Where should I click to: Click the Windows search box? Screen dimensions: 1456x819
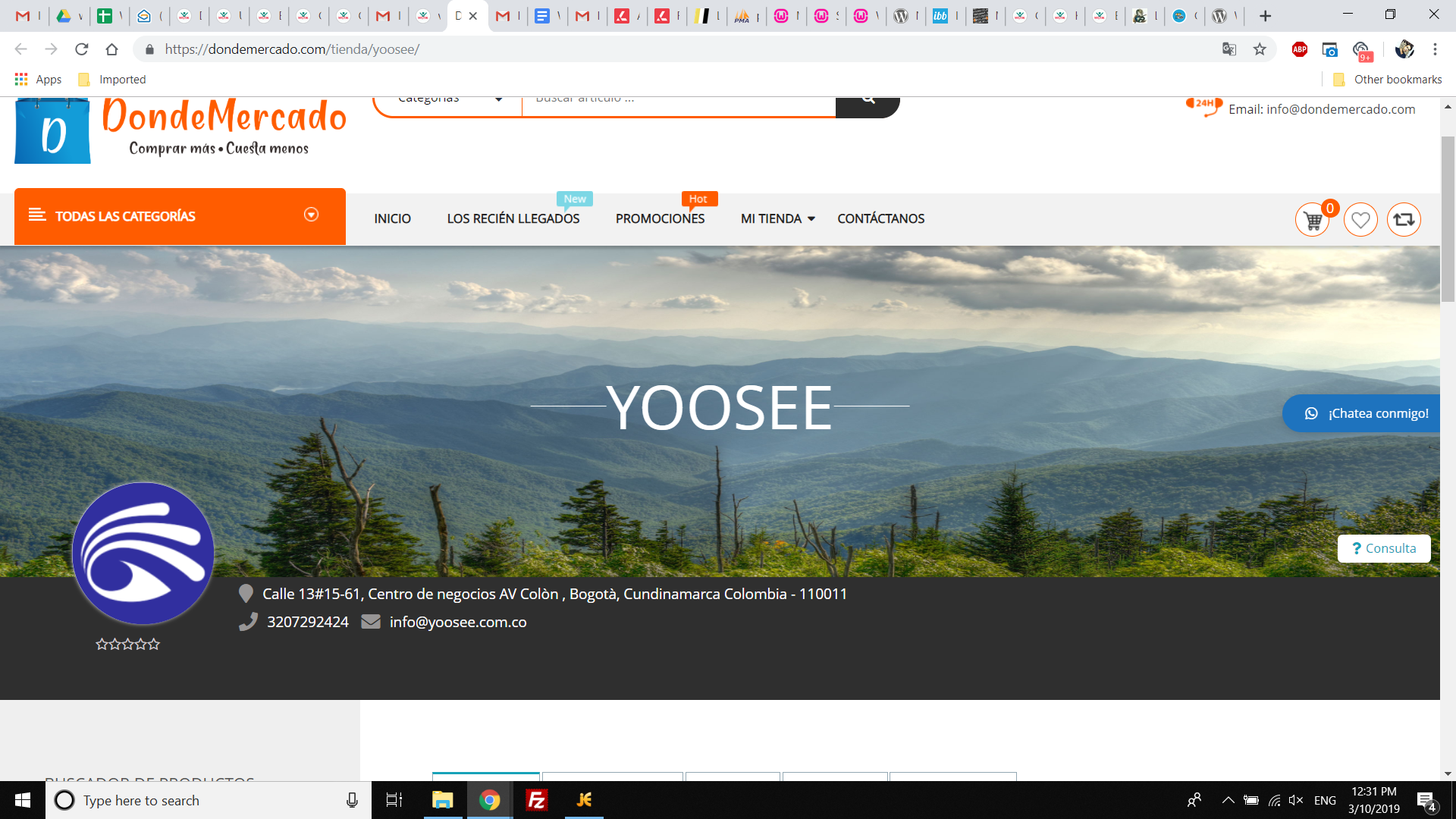click(209, 800)
